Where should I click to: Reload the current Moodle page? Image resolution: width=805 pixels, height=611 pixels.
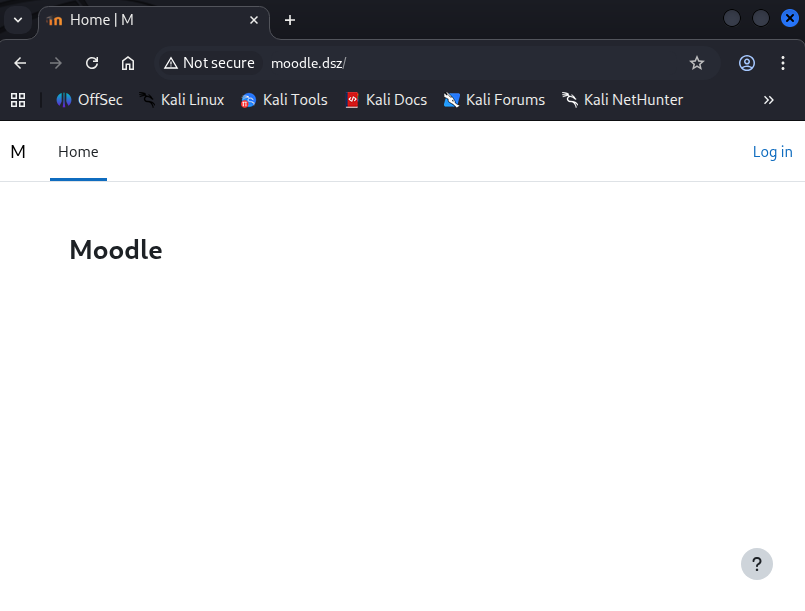click(92, 63)
